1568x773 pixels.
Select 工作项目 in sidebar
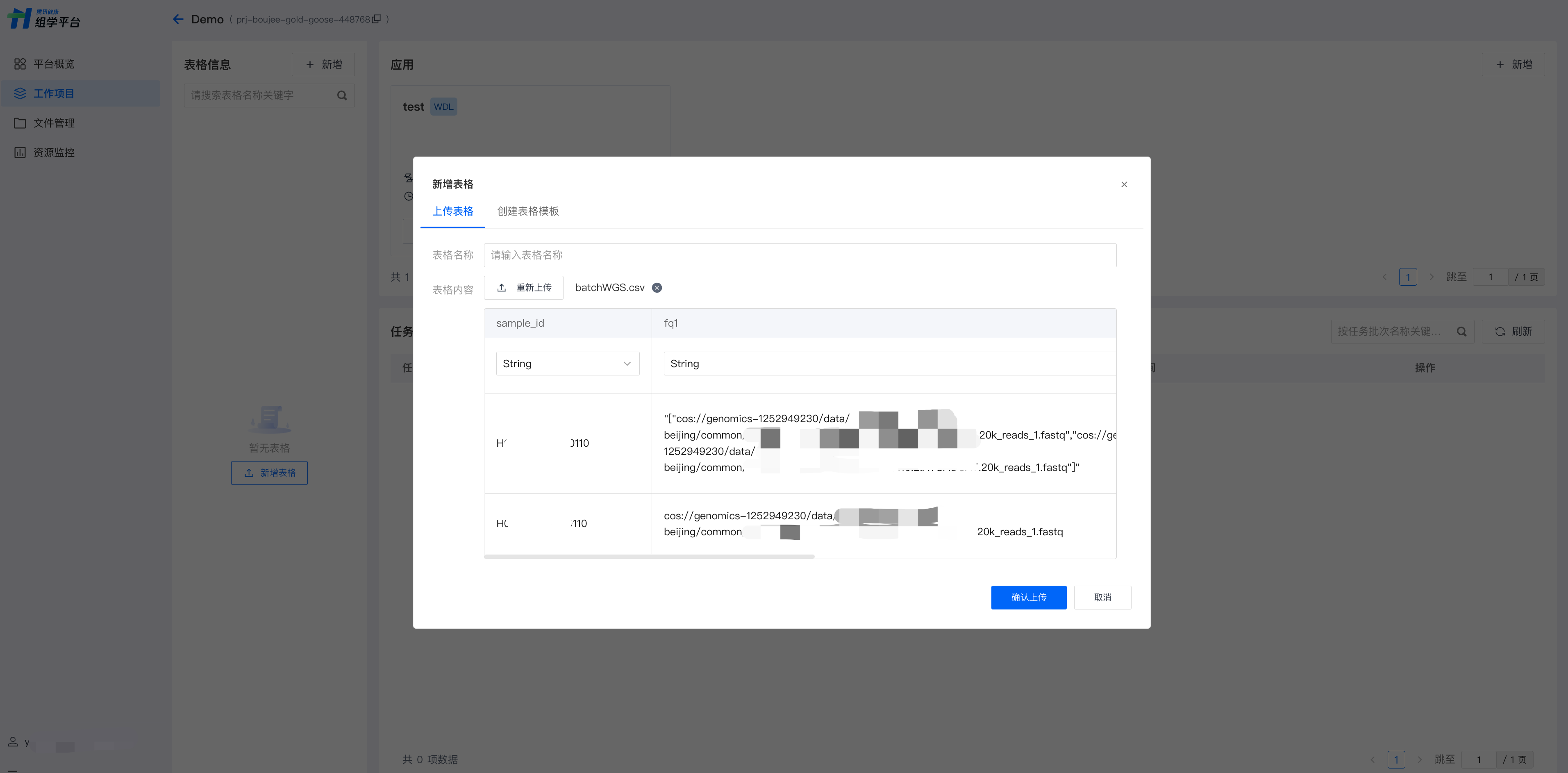click(54, 94)
